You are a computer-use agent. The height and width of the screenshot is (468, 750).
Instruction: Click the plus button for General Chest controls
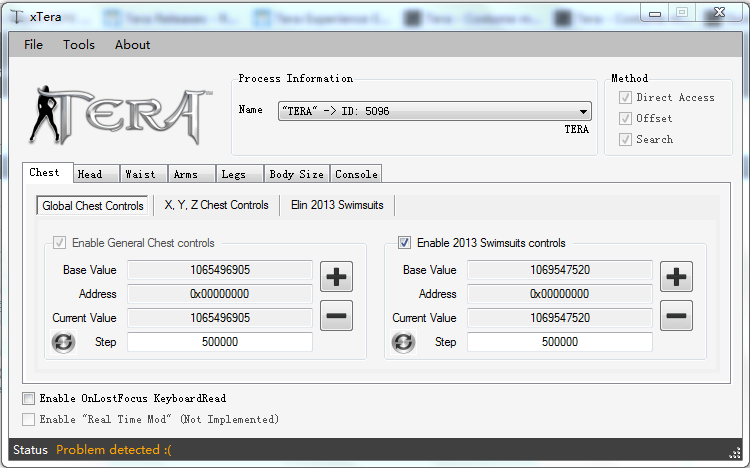[x=336, y=277]
